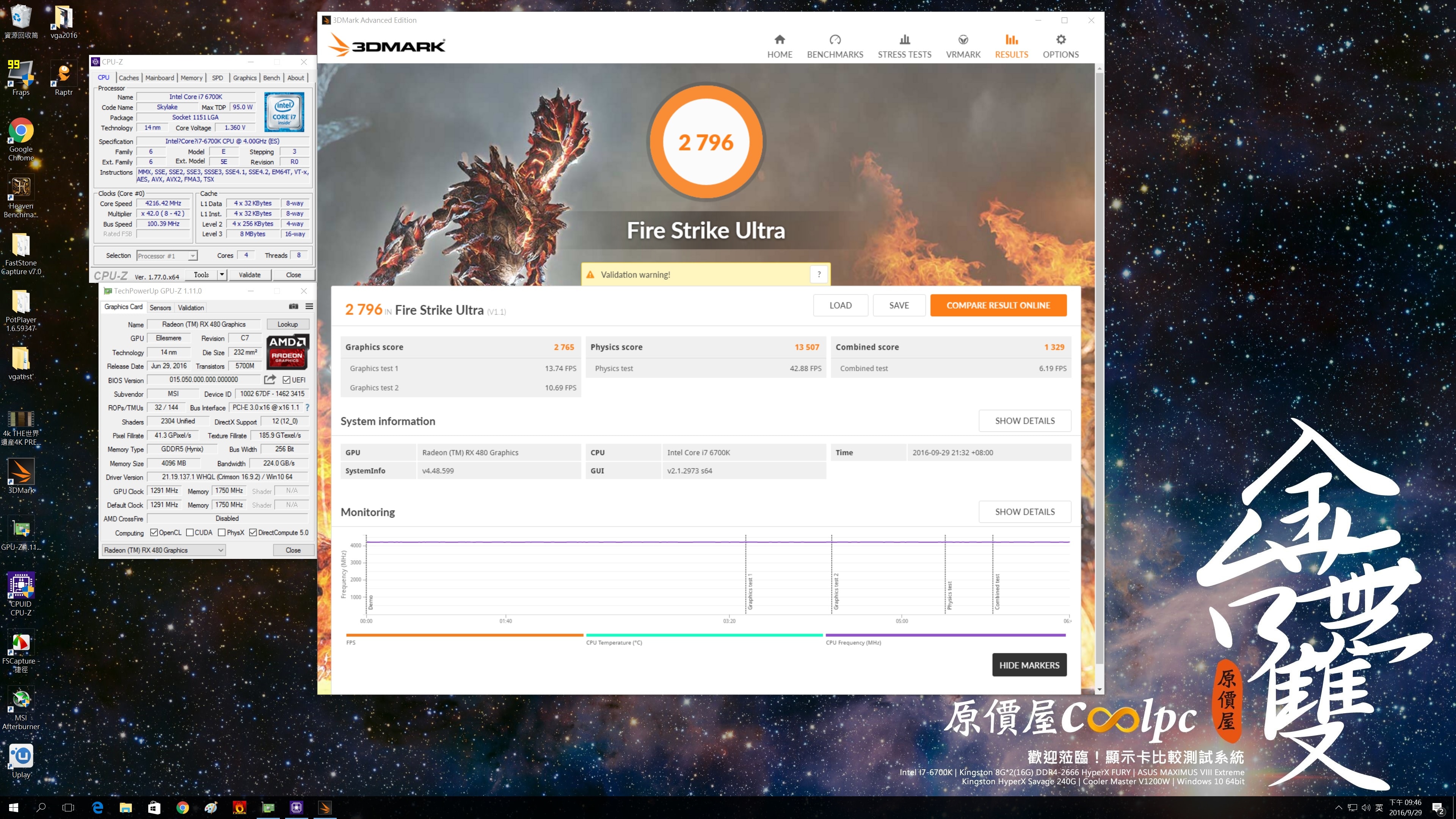Open GPU-Z hamburger menu
This screenshot has width=1456, height=819.
(309, 306)
